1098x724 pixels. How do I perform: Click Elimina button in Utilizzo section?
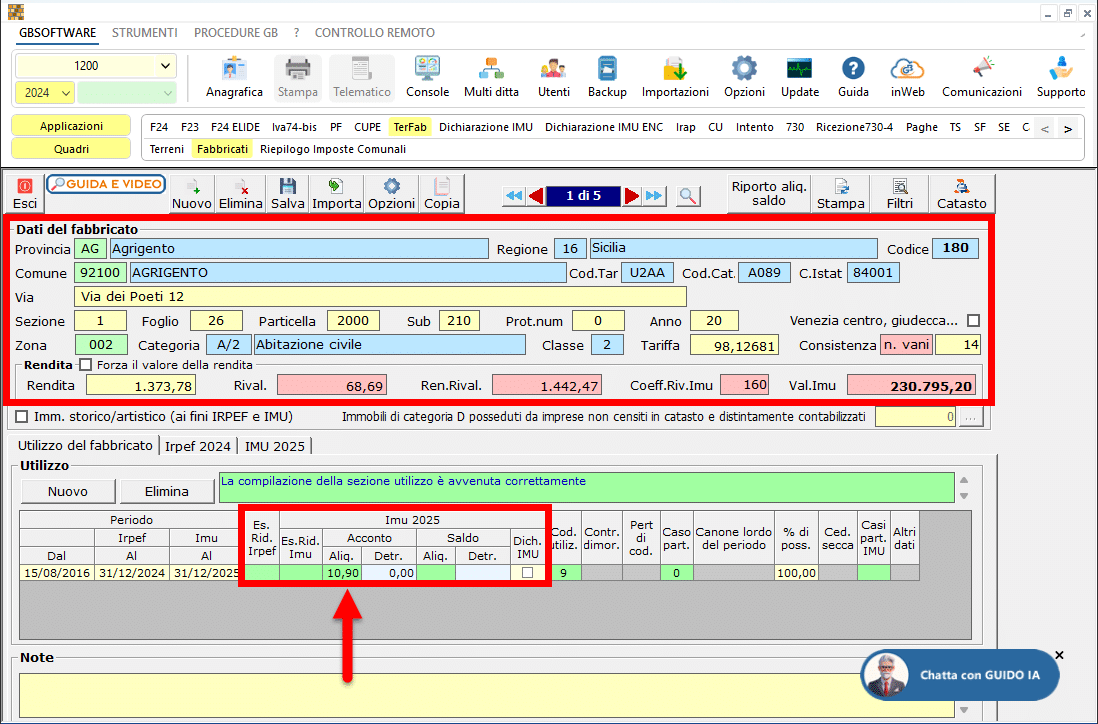pos(167,492)
